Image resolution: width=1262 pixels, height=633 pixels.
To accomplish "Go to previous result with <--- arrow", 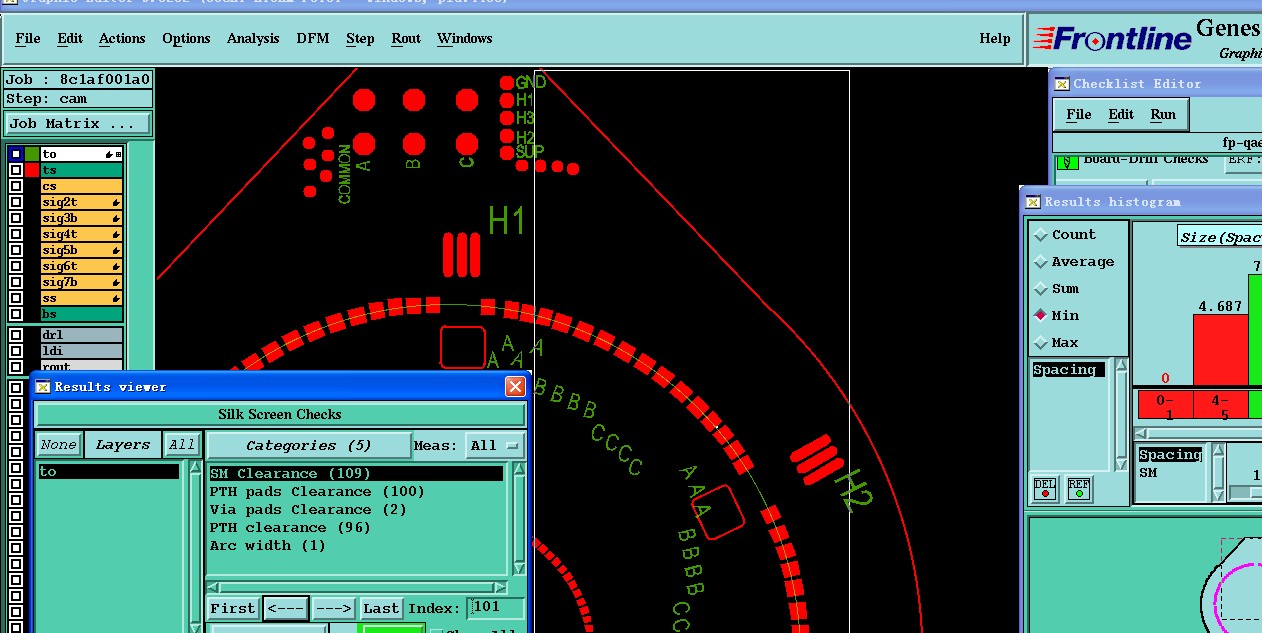I will point(286,608).
